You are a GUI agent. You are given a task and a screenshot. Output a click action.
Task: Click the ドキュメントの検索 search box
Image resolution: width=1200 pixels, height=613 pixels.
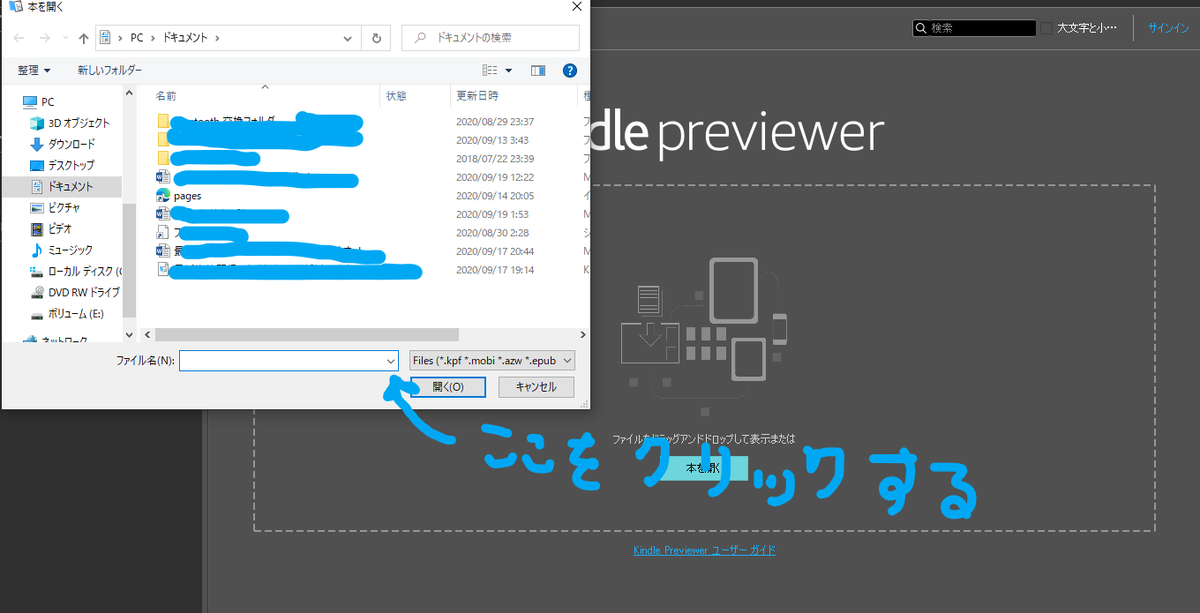(490, 38)
